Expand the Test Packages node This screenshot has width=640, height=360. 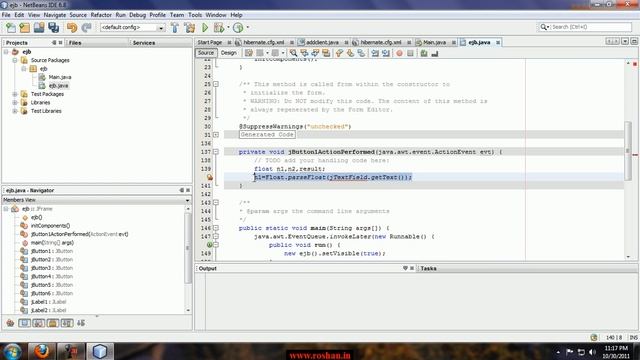pyautogui.click(x=15, y=94)
